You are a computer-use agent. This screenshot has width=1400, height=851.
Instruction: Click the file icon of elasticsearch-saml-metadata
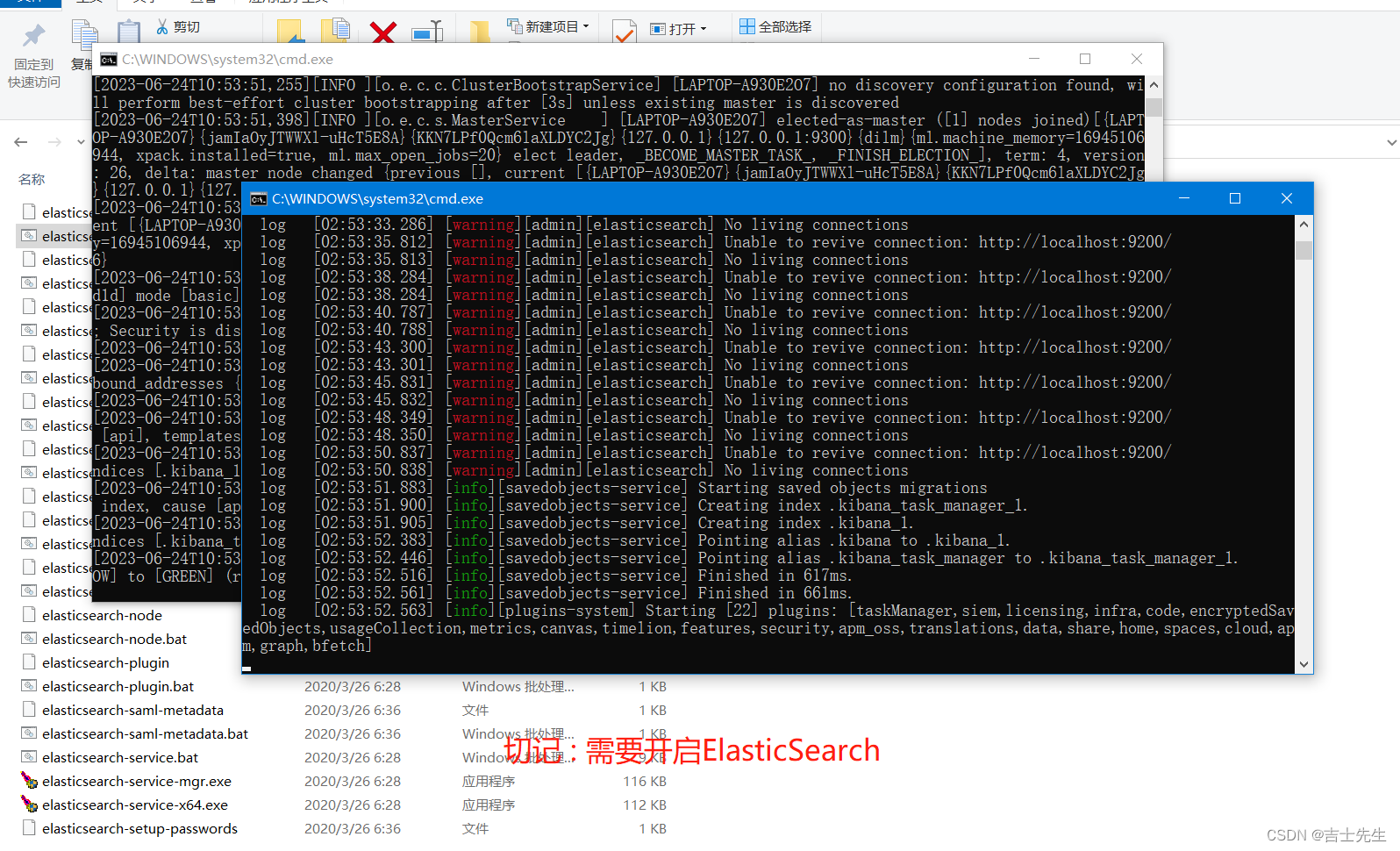click(x=29, y=709)
